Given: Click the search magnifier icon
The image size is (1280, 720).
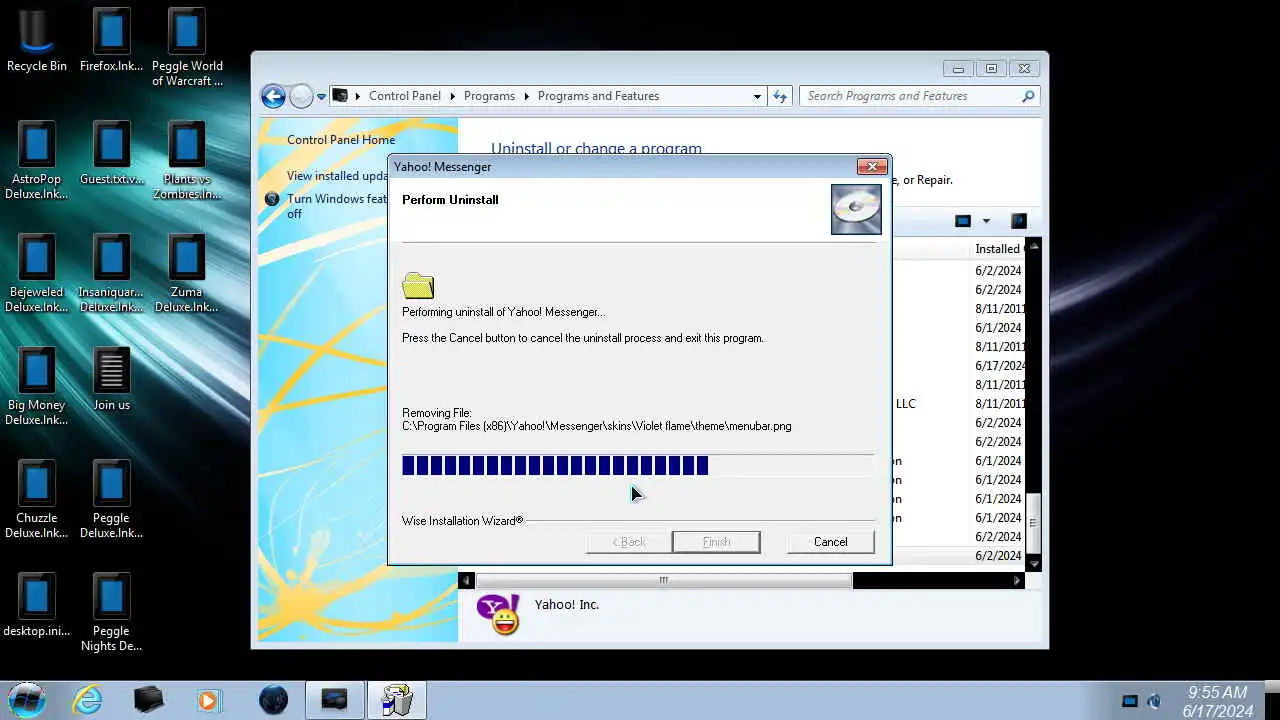Looking at the screenshot, I should click(1028, 96).
